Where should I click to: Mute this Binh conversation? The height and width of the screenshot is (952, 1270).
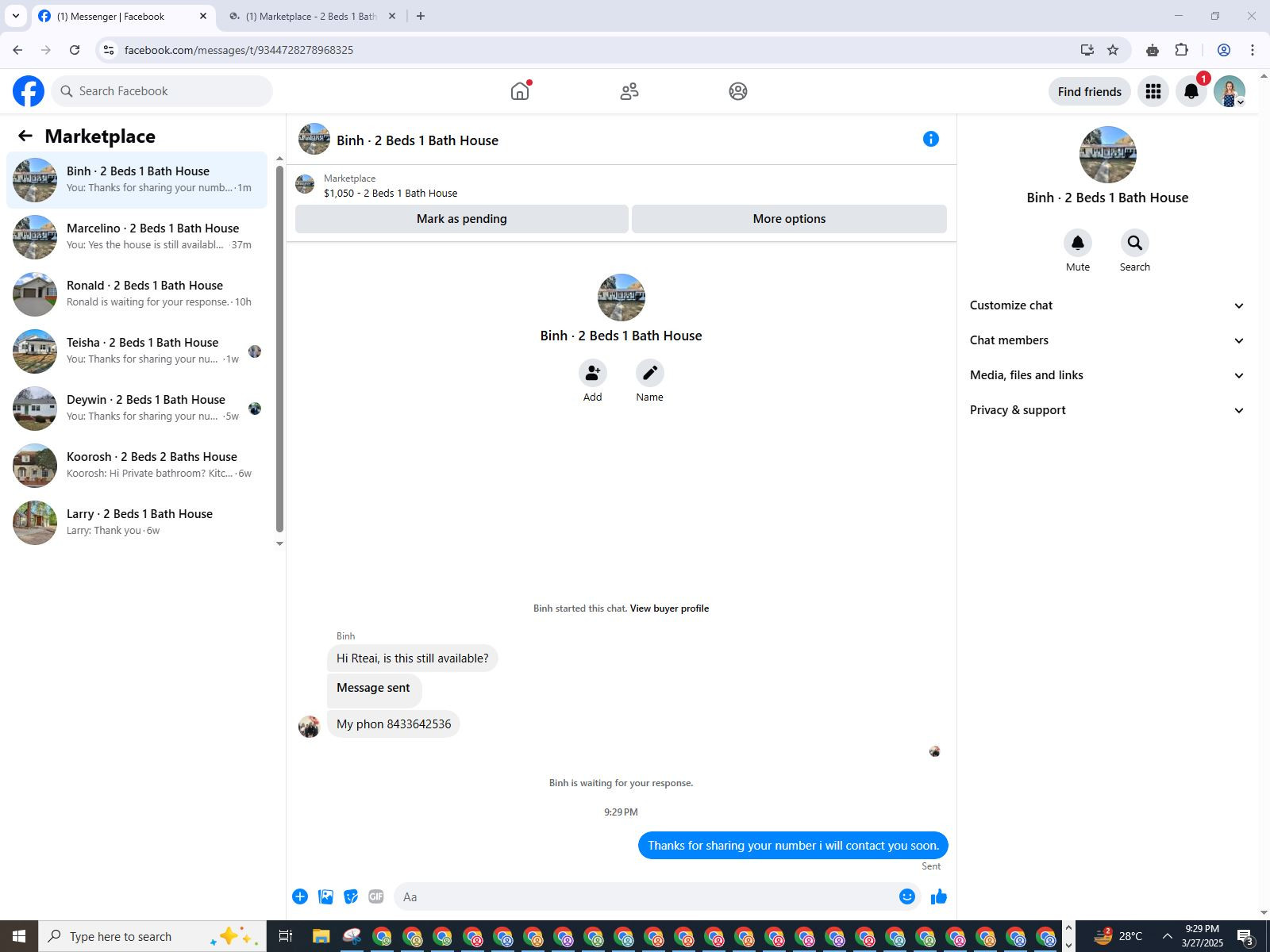(x=1078, y=243)
